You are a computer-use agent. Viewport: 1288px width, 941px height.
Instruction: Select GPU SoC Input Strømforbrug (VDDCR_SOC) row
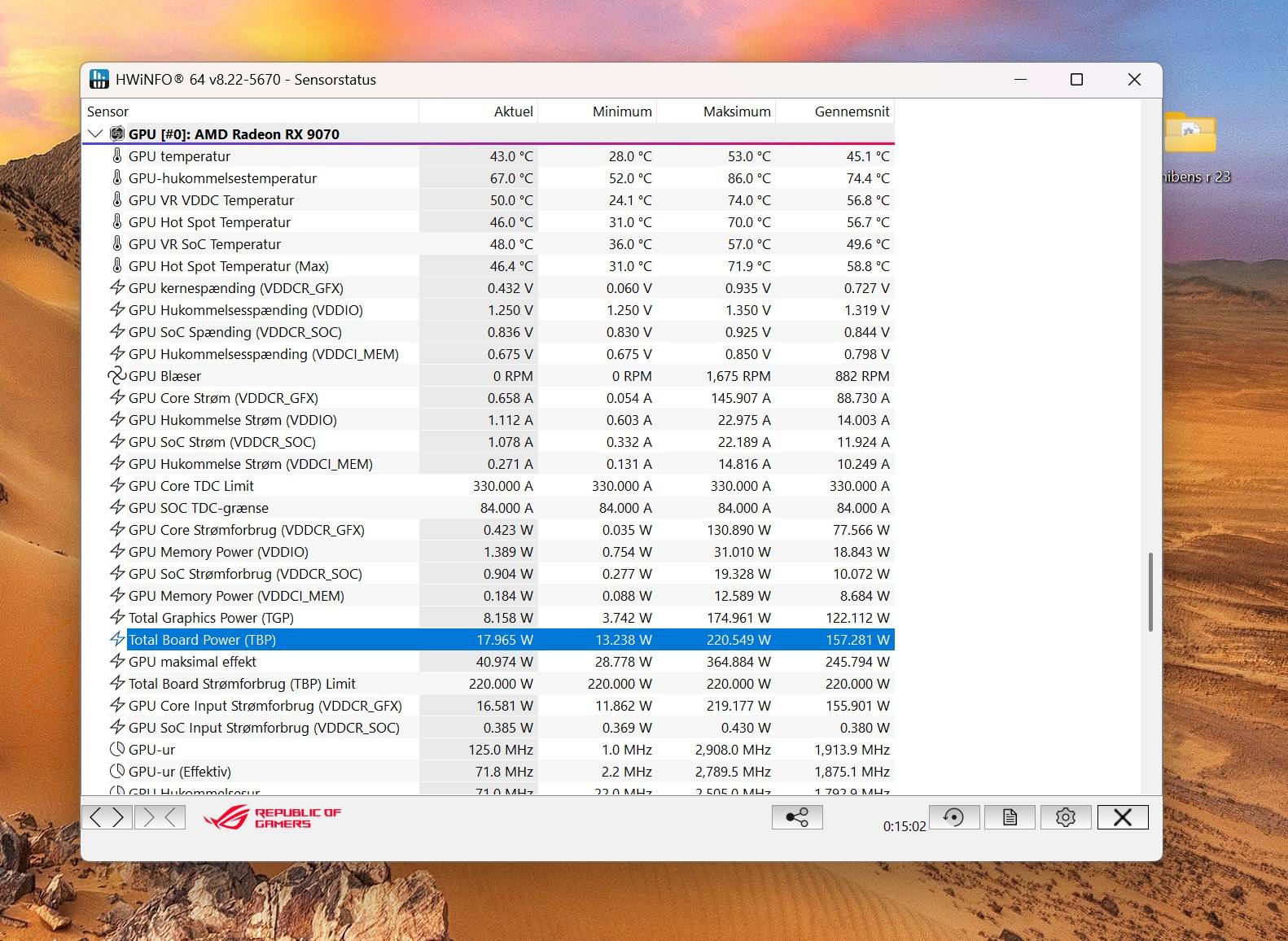pyautogui.click(x=488, y=727)
